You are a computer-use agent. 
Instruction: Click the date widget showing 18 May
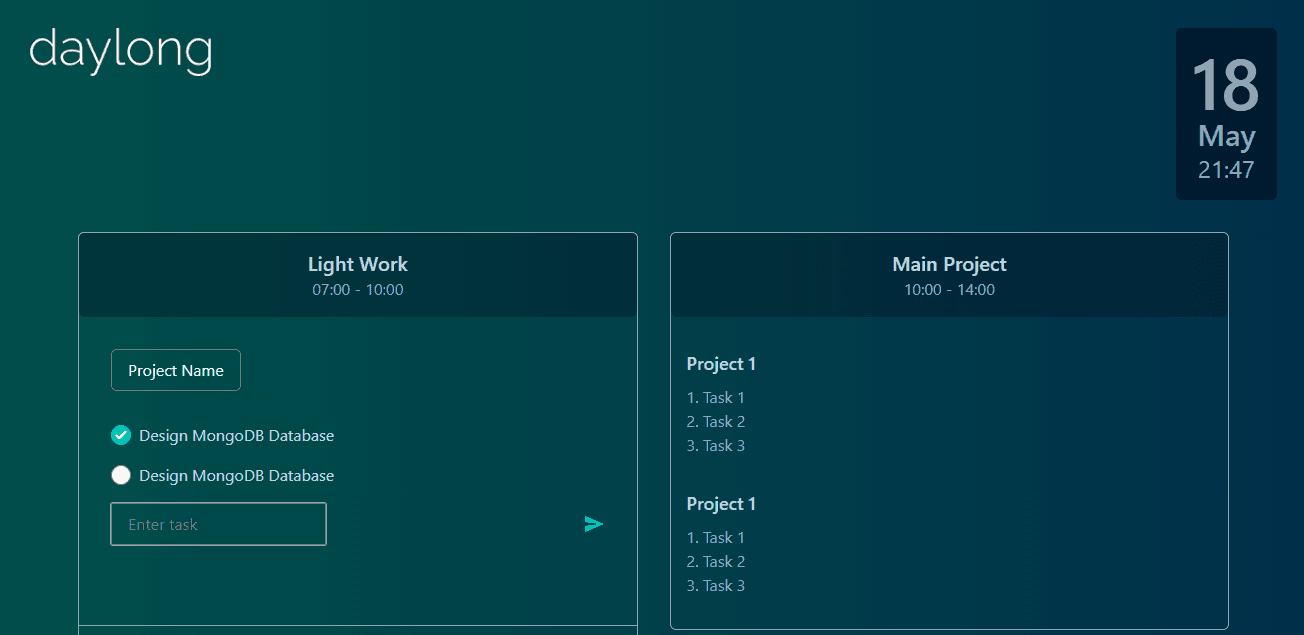click(1226, 114)
